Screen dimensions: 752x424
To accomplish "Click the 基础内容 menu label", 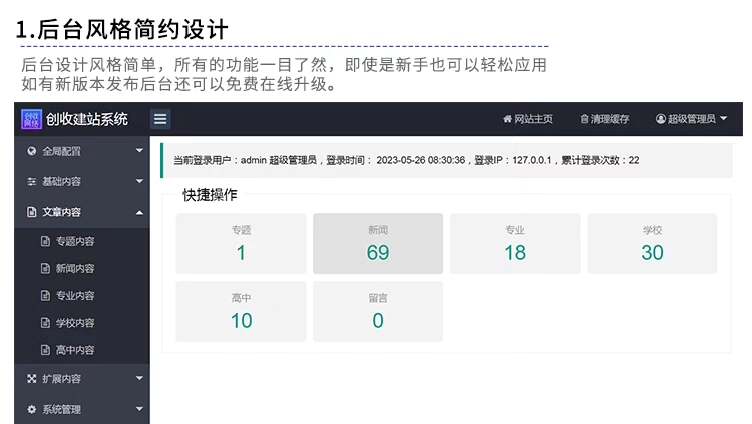I will tap(61, 181).
